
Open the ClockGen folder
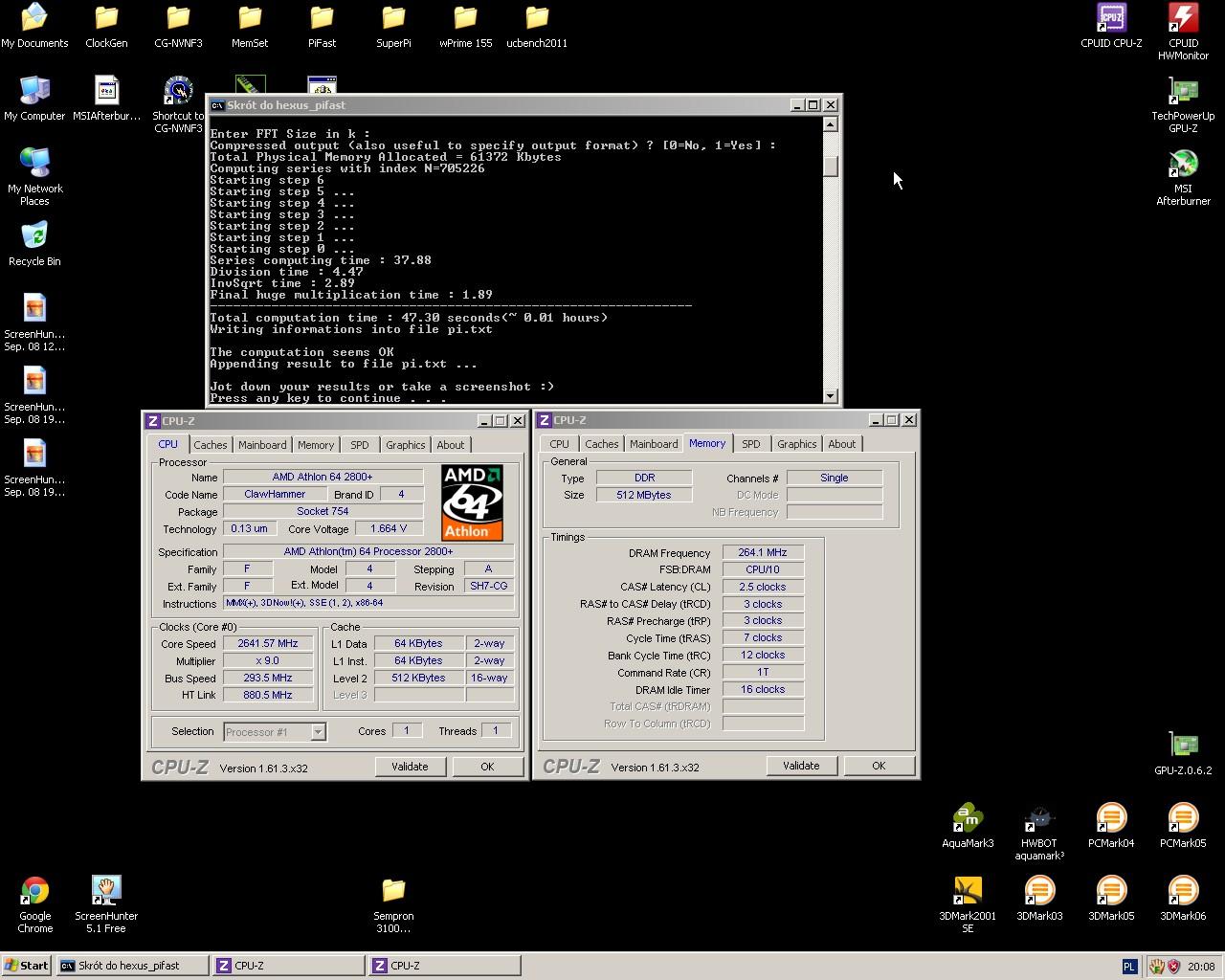(106, 25)
